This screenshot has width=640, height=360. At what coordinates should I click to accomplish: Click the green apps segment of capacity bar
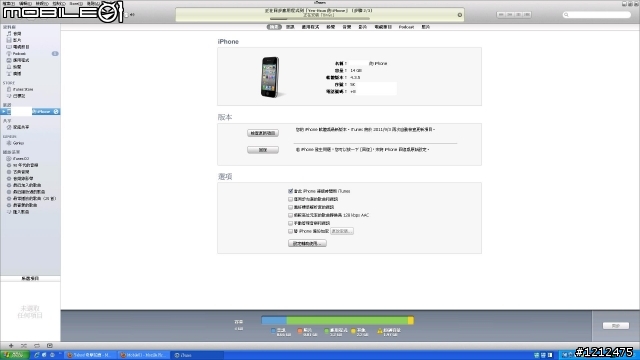[x=347, y=320]
